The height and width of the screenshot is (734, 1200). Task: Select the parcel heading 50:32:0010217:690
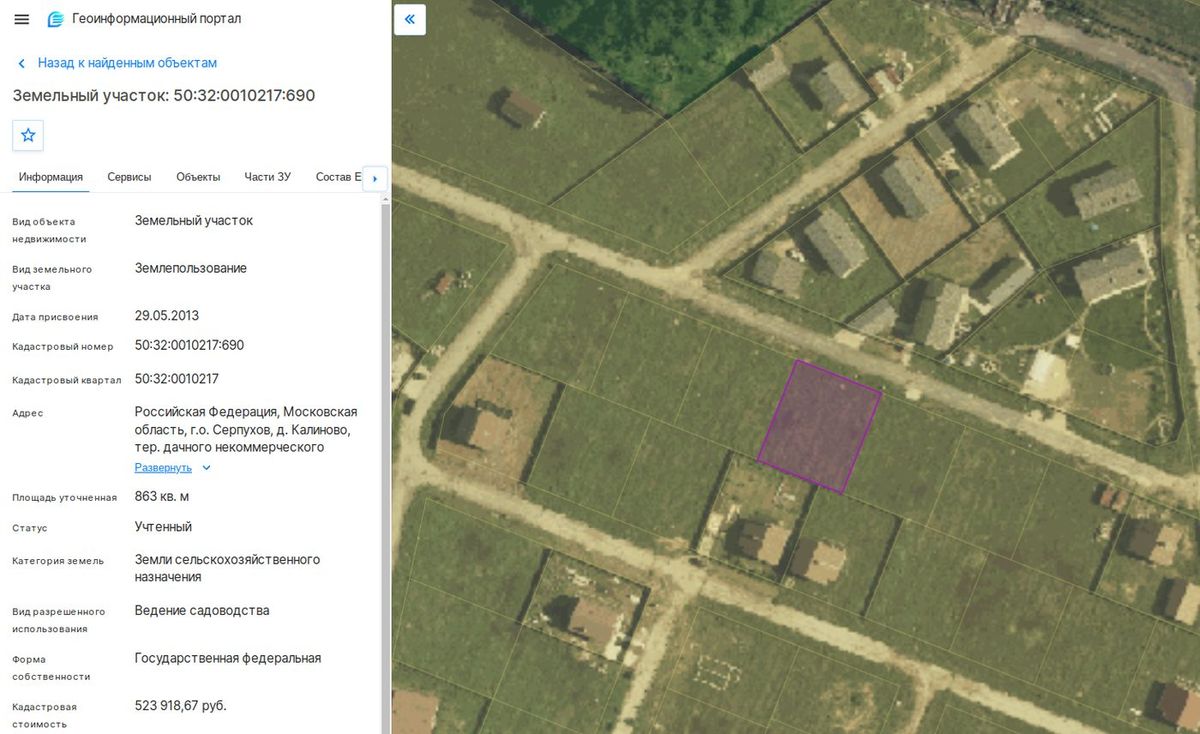pos(164,96)
